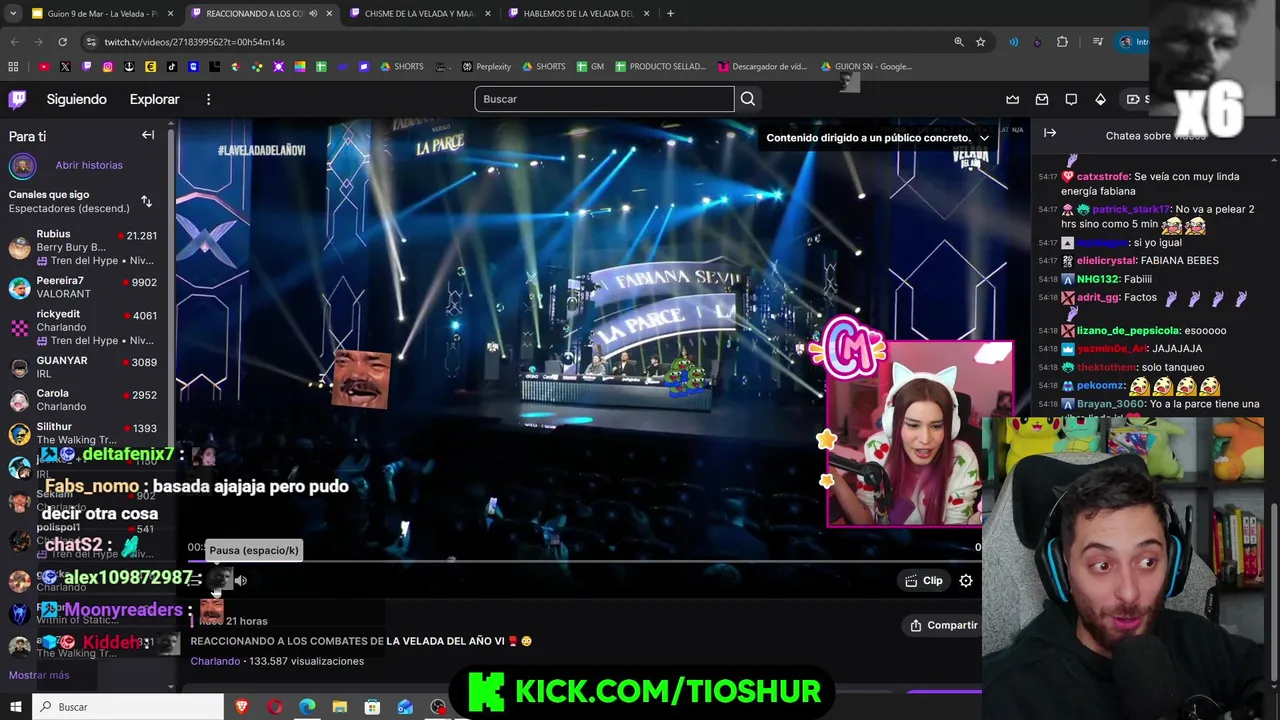Open Twitch whispers speech bubble icon
1280x720 pixels.
pyautogui.click(x=1071, y=99)
